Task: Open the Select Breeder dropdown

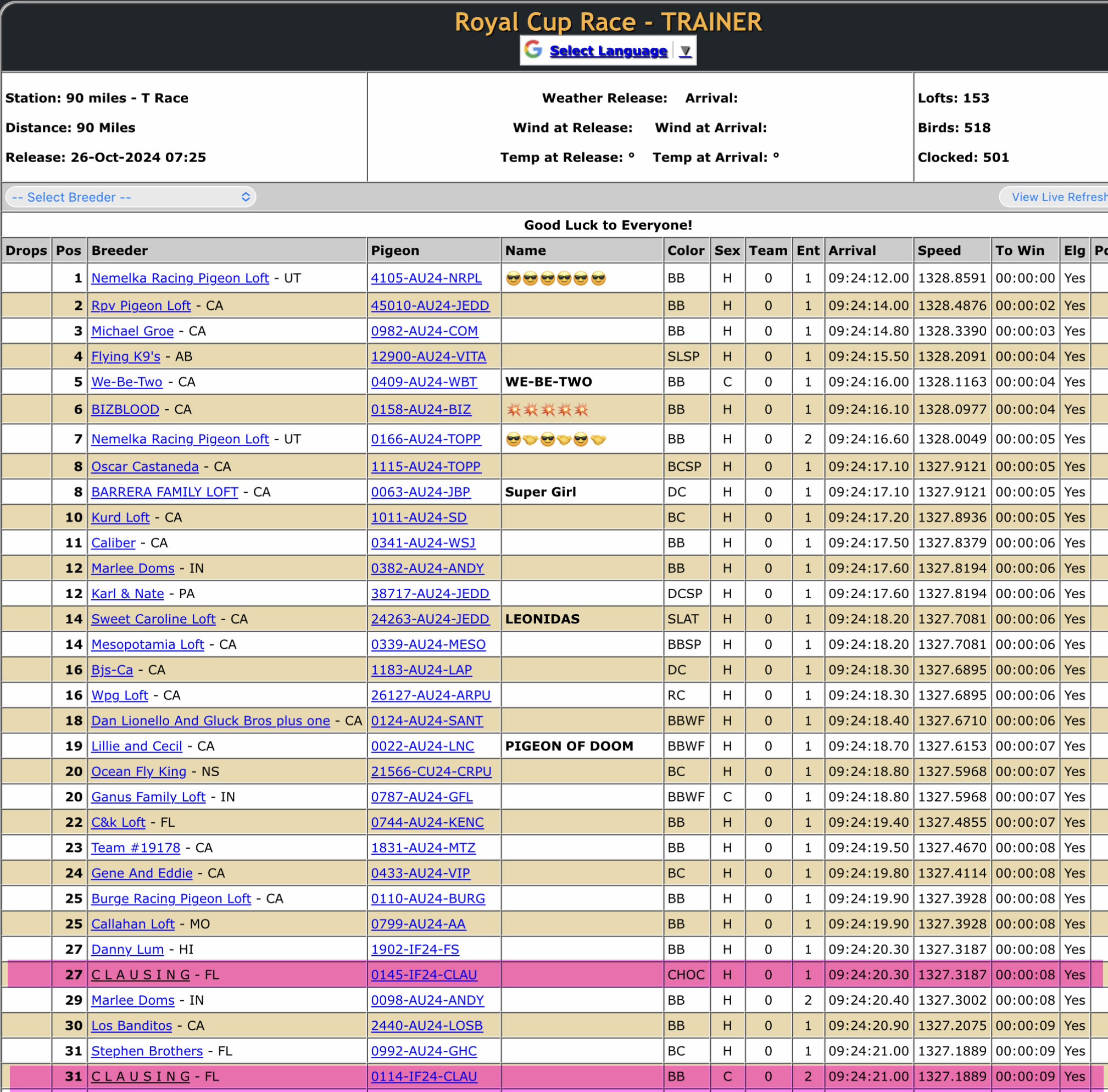Action: point(131,197)
